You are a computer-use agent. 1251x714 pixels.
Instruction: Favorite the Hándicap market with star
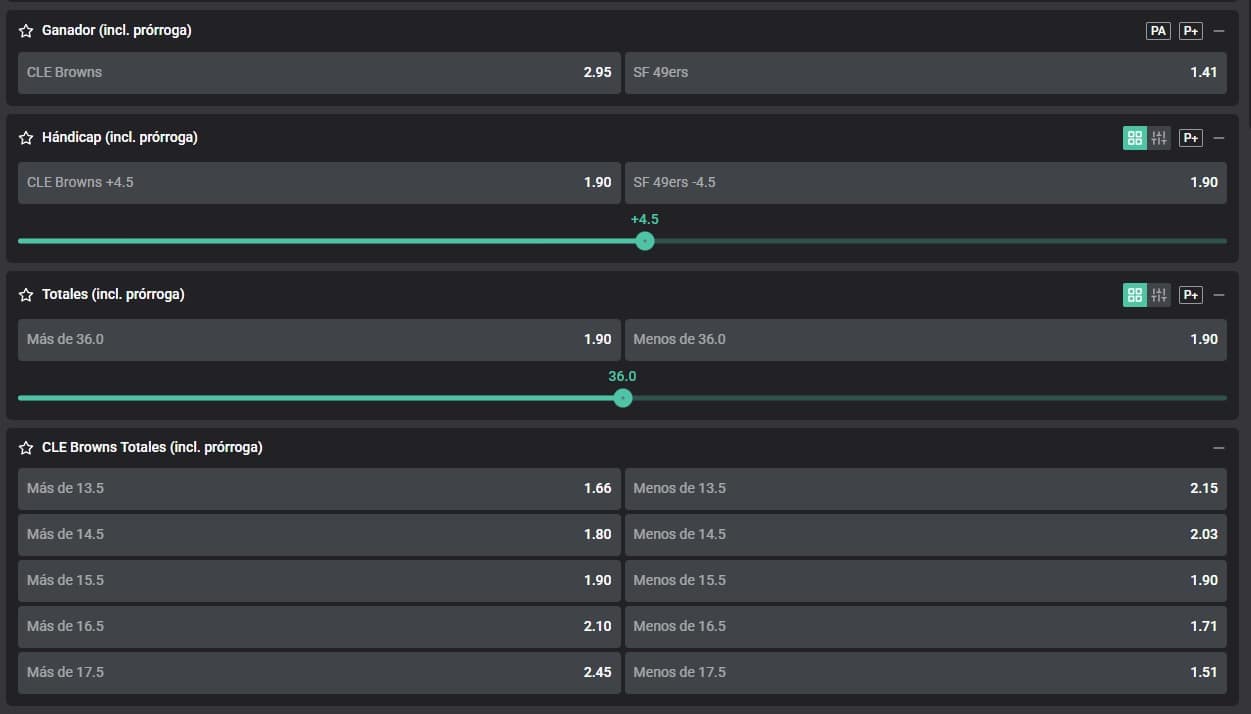pos(26,138)
